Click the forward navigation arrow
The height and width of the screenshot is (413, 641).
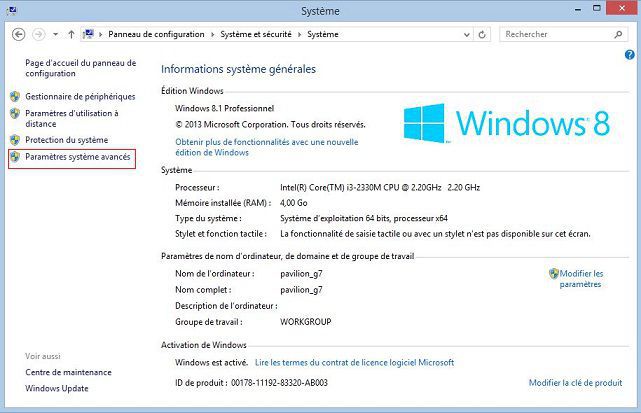click(39, 34)
